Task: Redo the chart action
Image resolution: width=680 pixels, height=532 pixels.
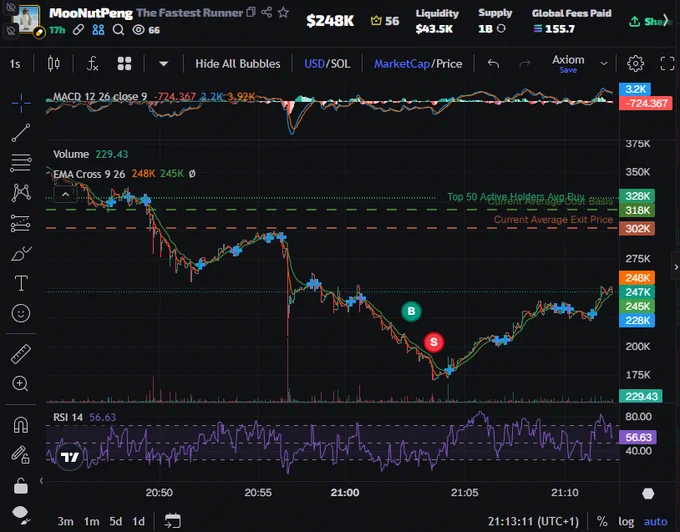Action: [525, 64]
